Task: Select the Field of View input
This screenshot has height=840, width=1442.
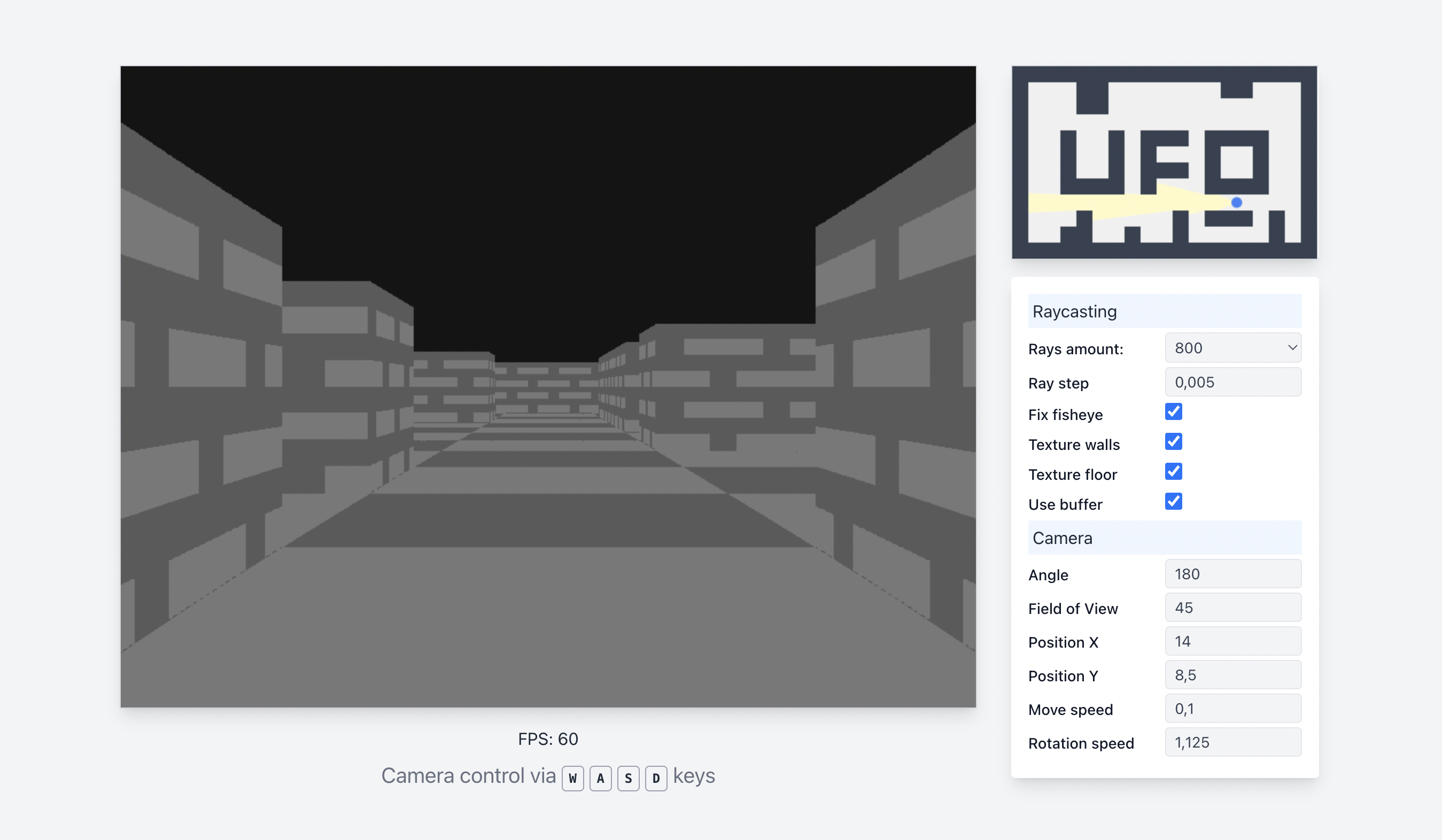Action: 1233,607
